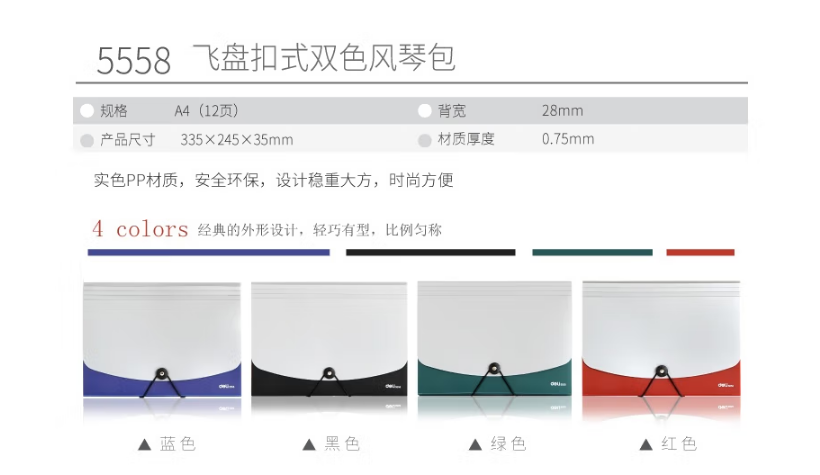Select the blue color bar
This screenshot has width=820, height=475.
(x=209, y=253)
